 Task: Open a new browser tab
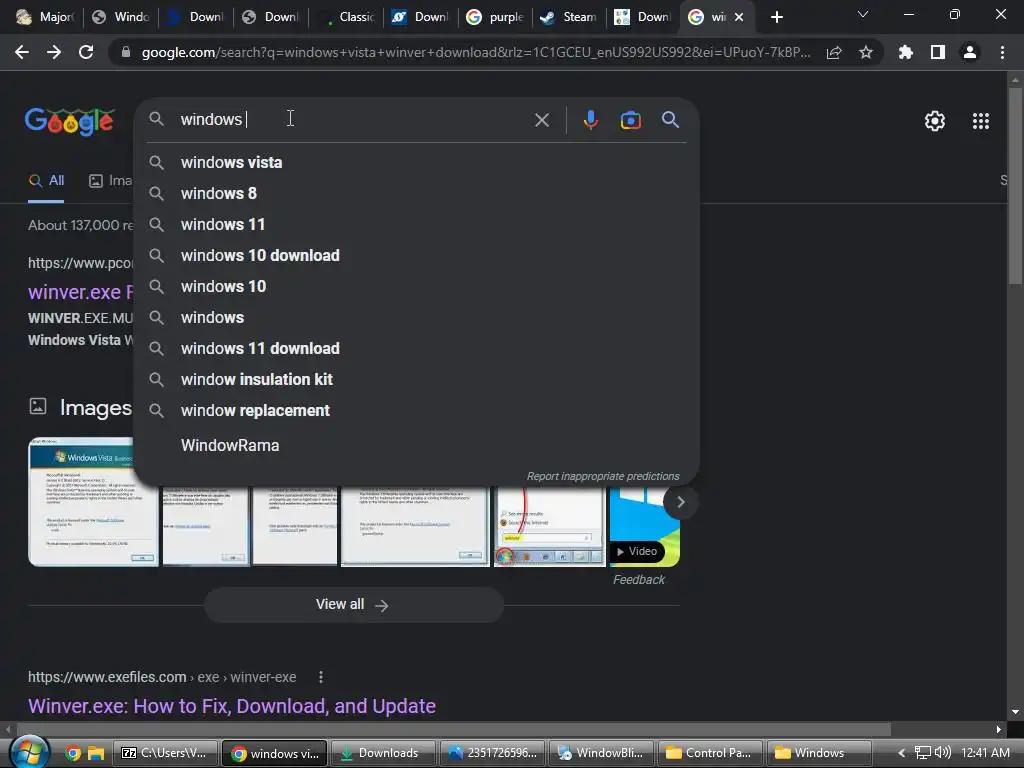776,18
